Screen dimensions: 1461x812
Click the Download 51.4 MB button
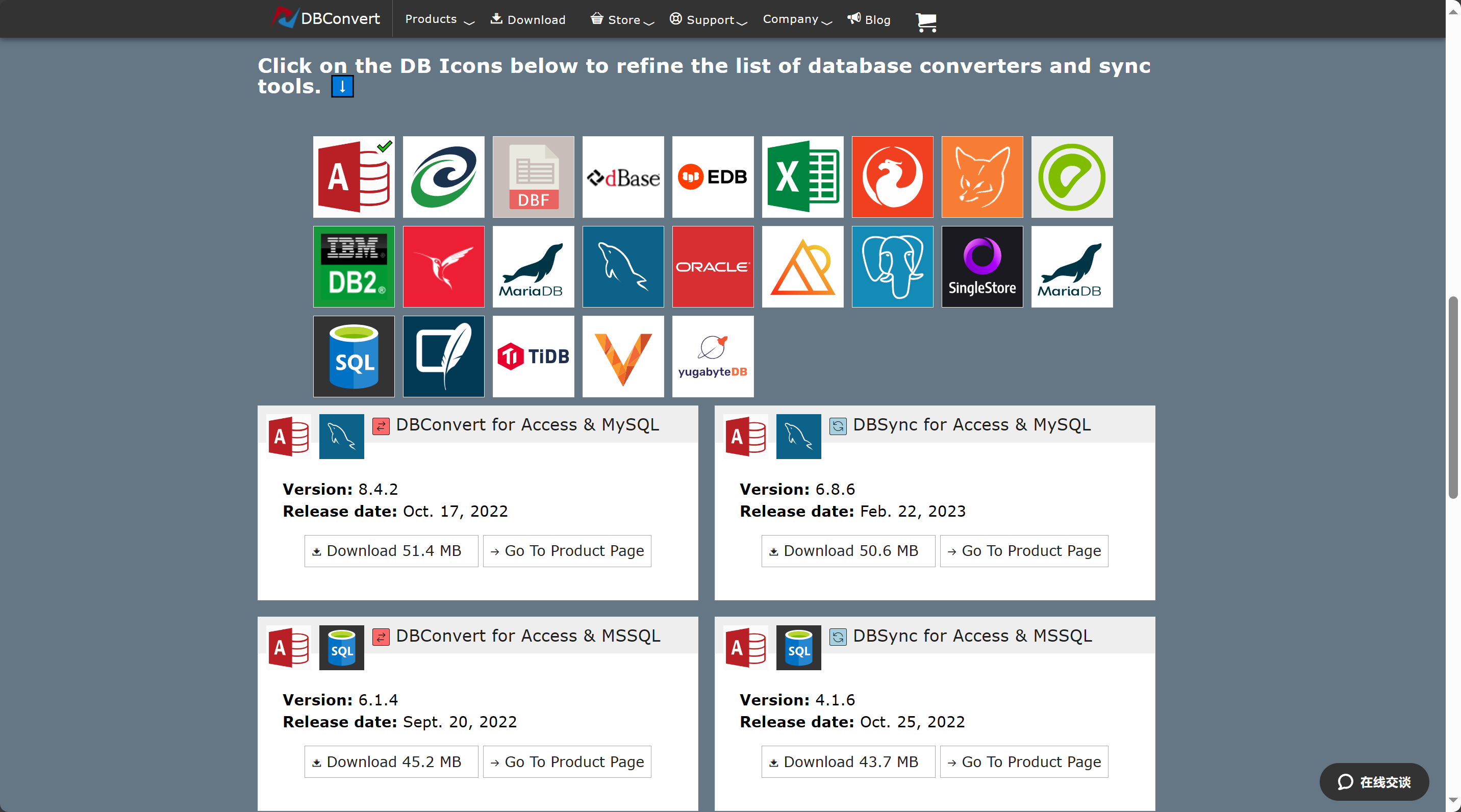click(391, 550)
